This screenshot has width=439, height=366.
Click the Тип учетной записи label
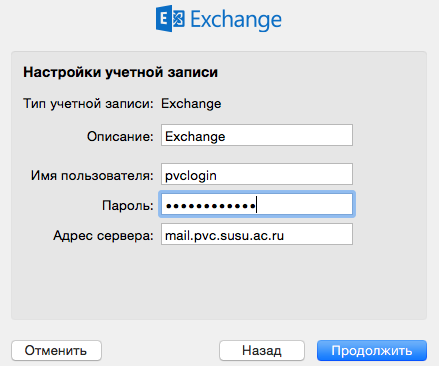88,104
